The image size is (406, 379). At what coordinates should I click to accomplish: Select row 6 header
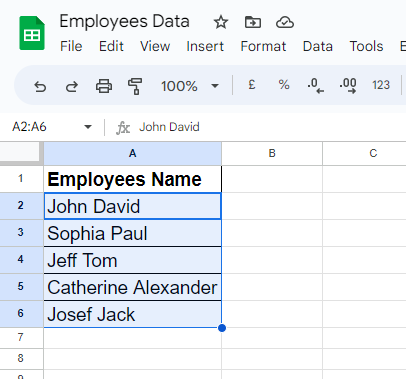21,314
